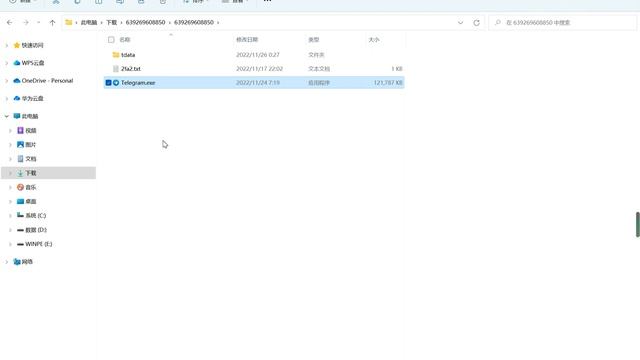This screenshot has width=640, height=360.
Task: Sort by the 类型 column header
Action: coord(313,40)
